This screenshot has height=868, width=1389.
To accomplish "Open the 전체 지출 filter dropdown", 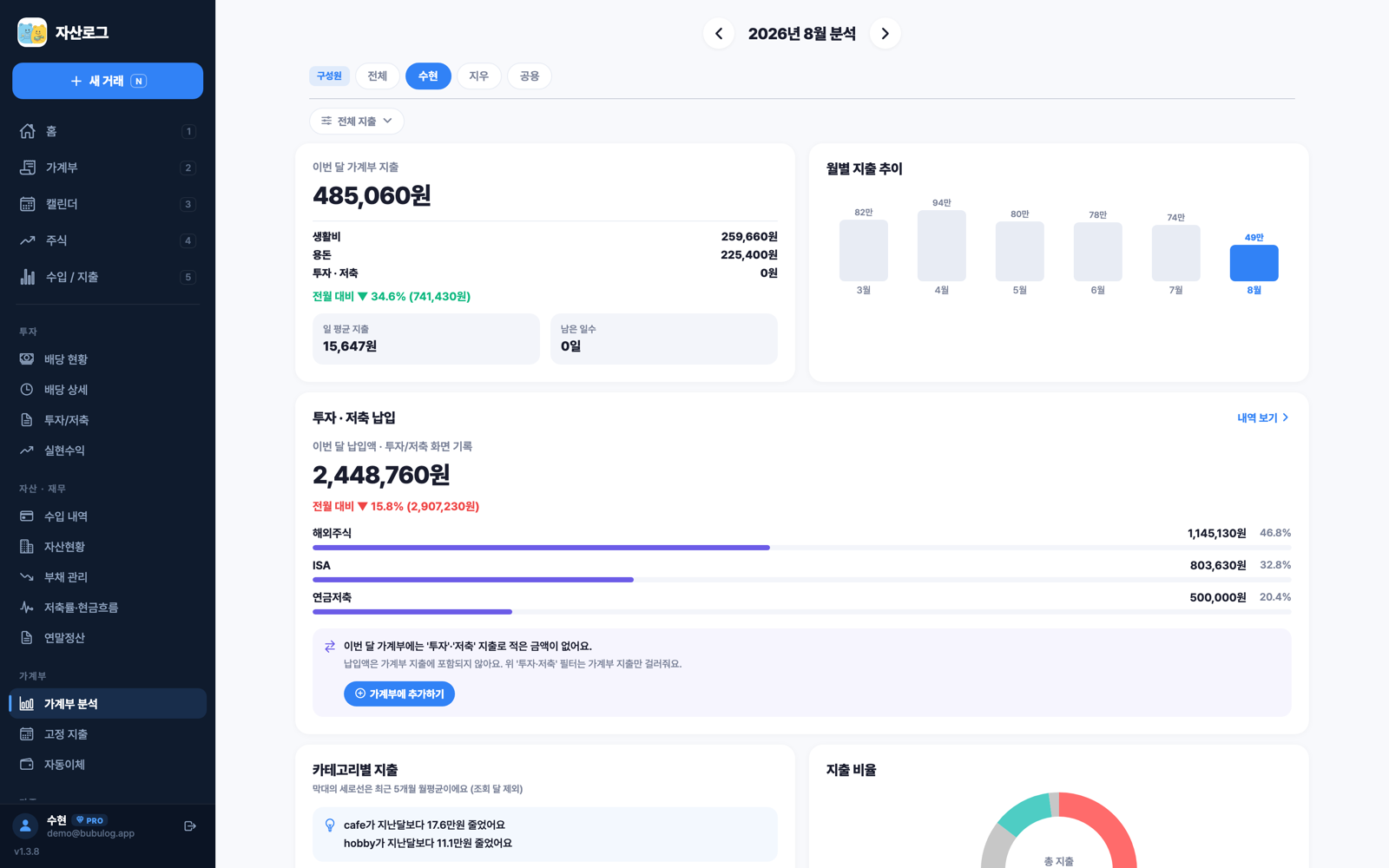I will coord(357,122).
